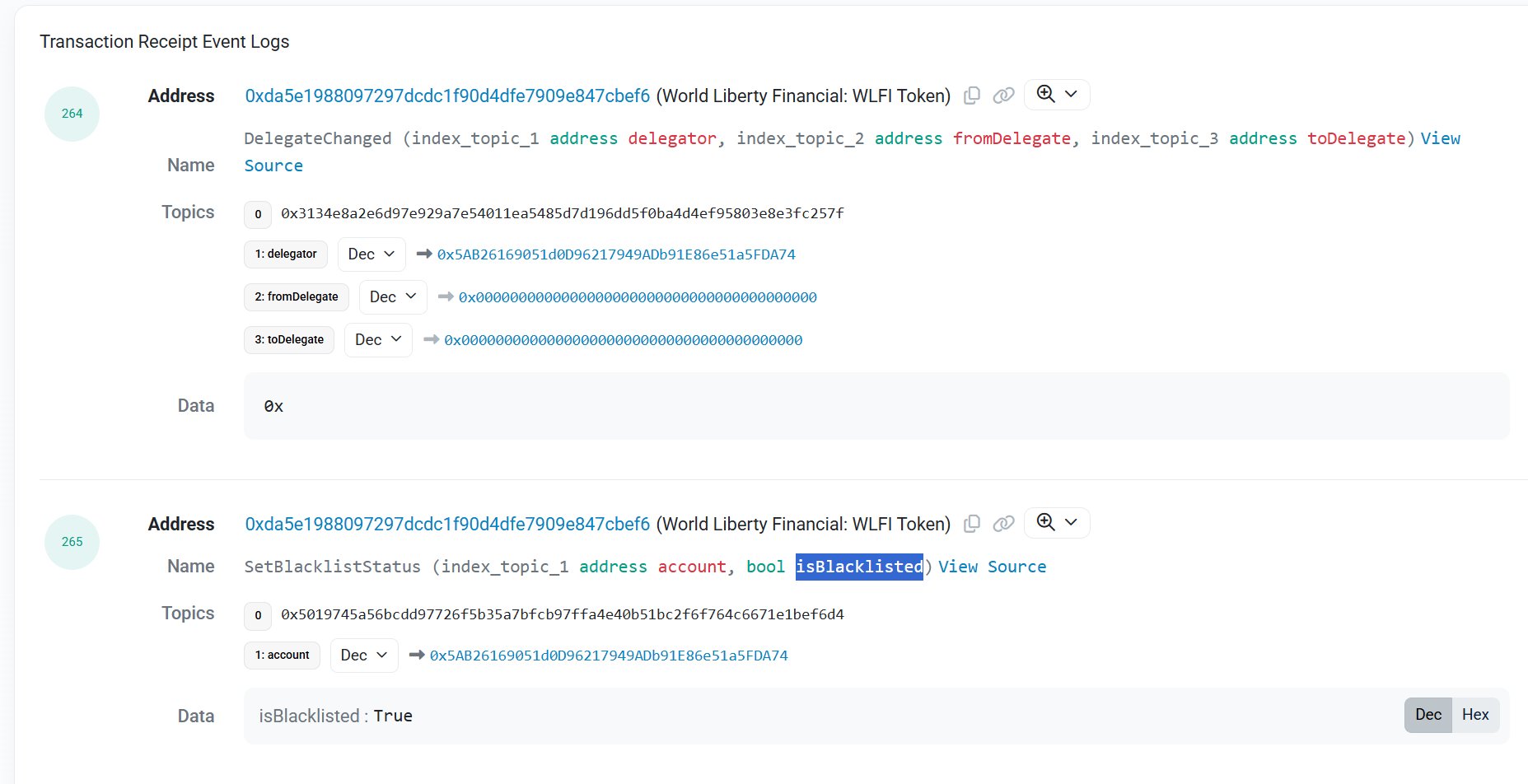Open magnifier filter menu for log 264
The height and width of the screenshot is (784, 1528).
pyautogui.click(x=1057, y=95)
